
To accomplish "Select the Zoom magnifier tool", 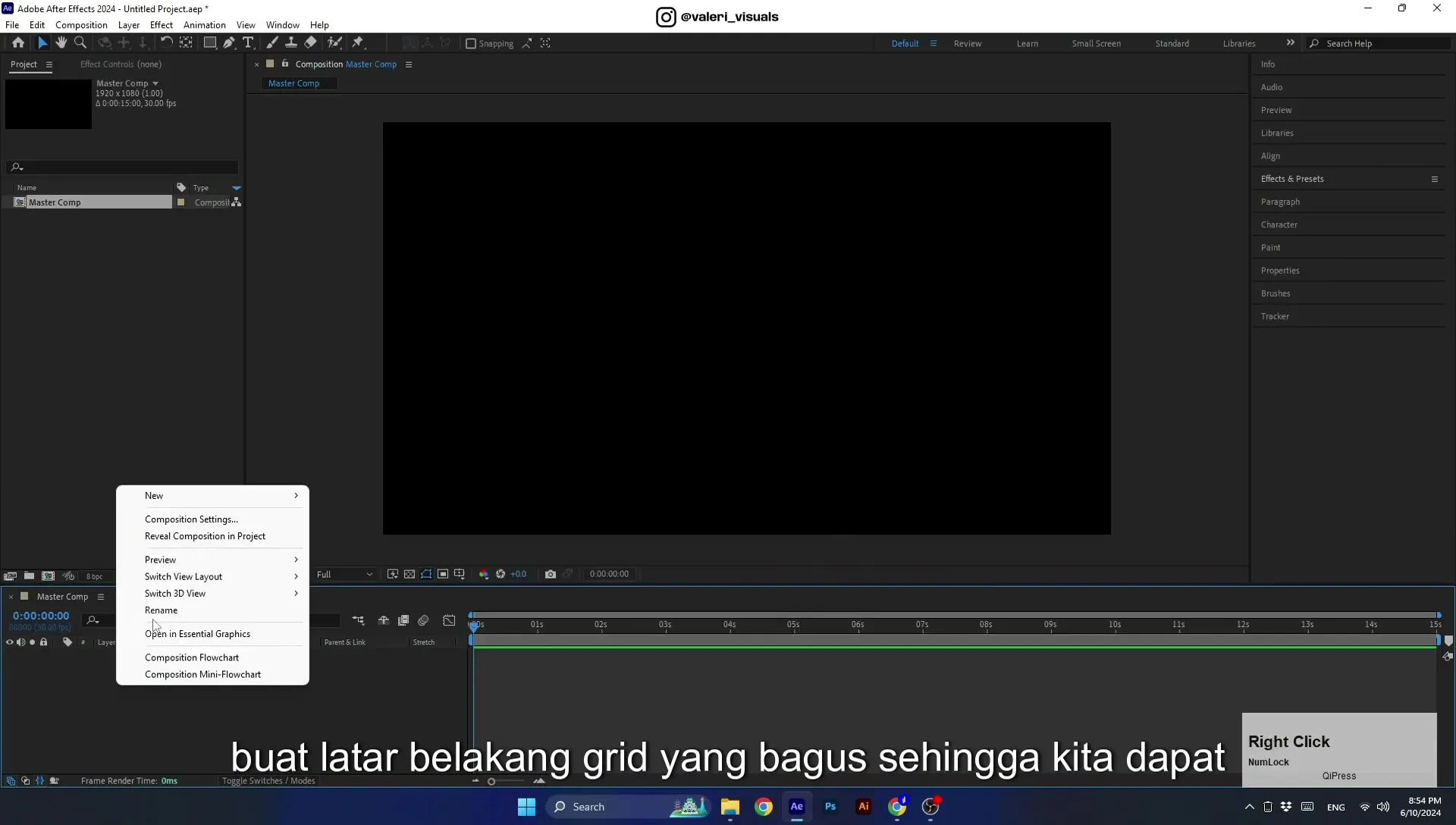I will click(x=80, y=43).
